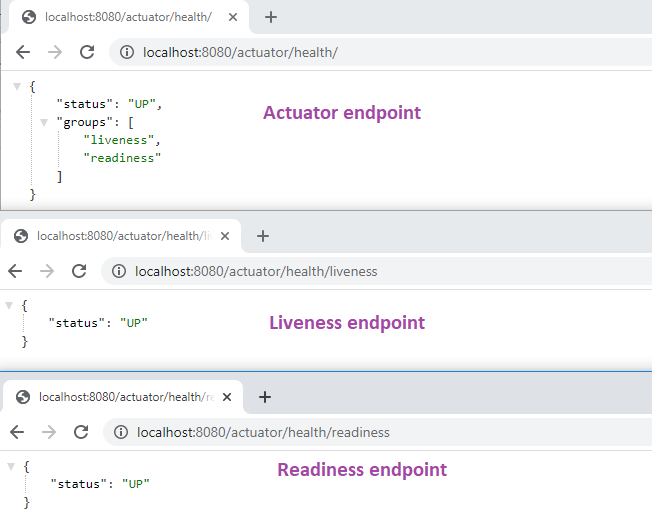
Task: Go back in the top browser window
Action: tap(23, 52)
